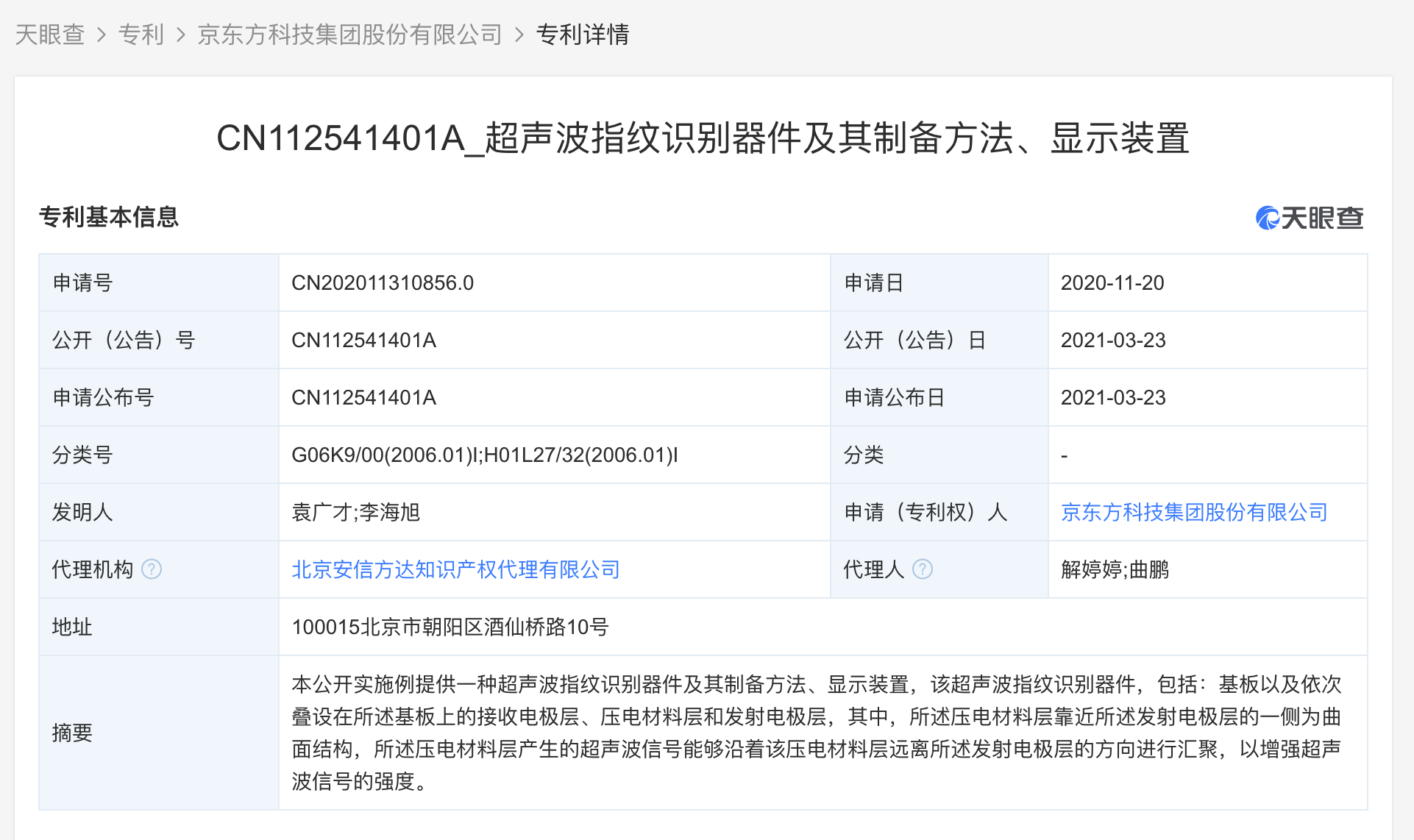The width and height of the screenshot is (1414, 840).
Task: Click the 专利基本信息 section heading
Action: click(108, 218)
